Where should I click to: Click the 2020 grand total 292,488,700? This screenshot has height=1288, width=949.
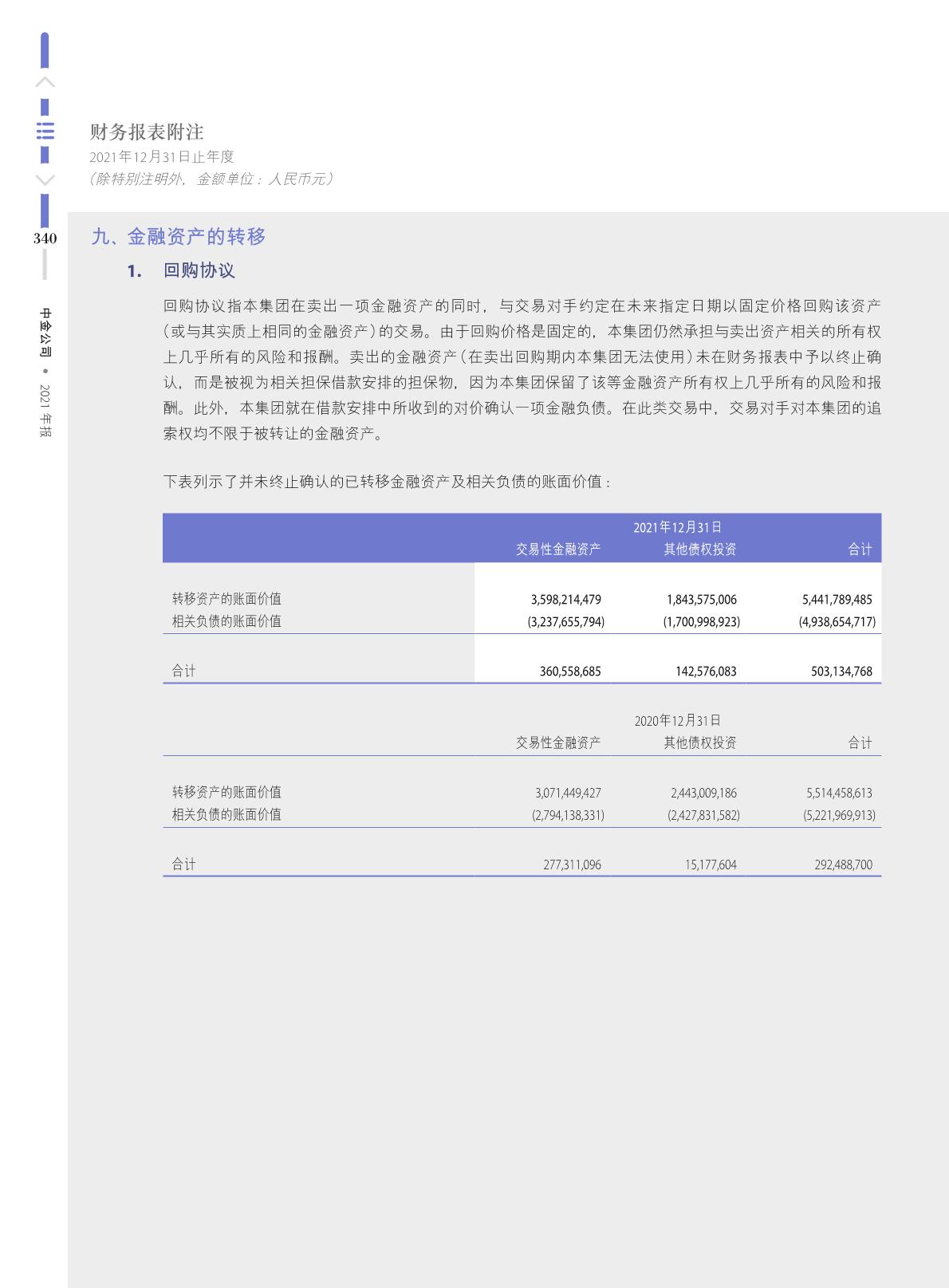click(x=843, y=865)
